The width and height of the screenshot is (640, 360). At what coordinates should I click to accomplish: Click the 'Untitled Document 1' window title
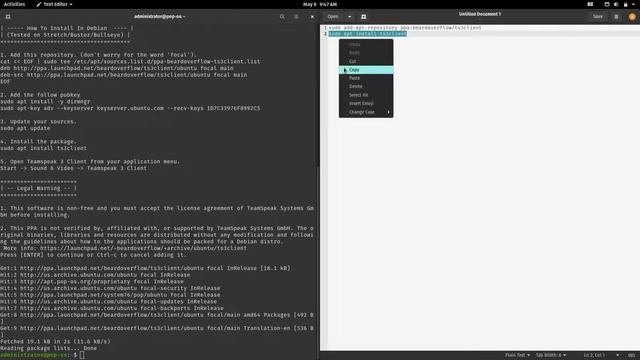[480, 14]
